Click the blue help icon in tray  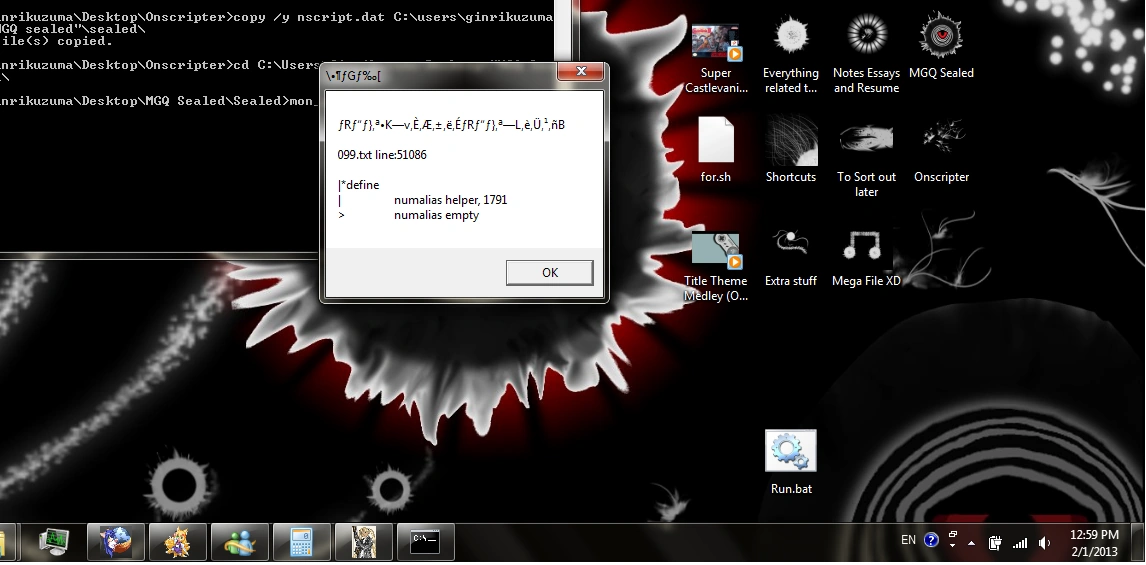point(931,540)
